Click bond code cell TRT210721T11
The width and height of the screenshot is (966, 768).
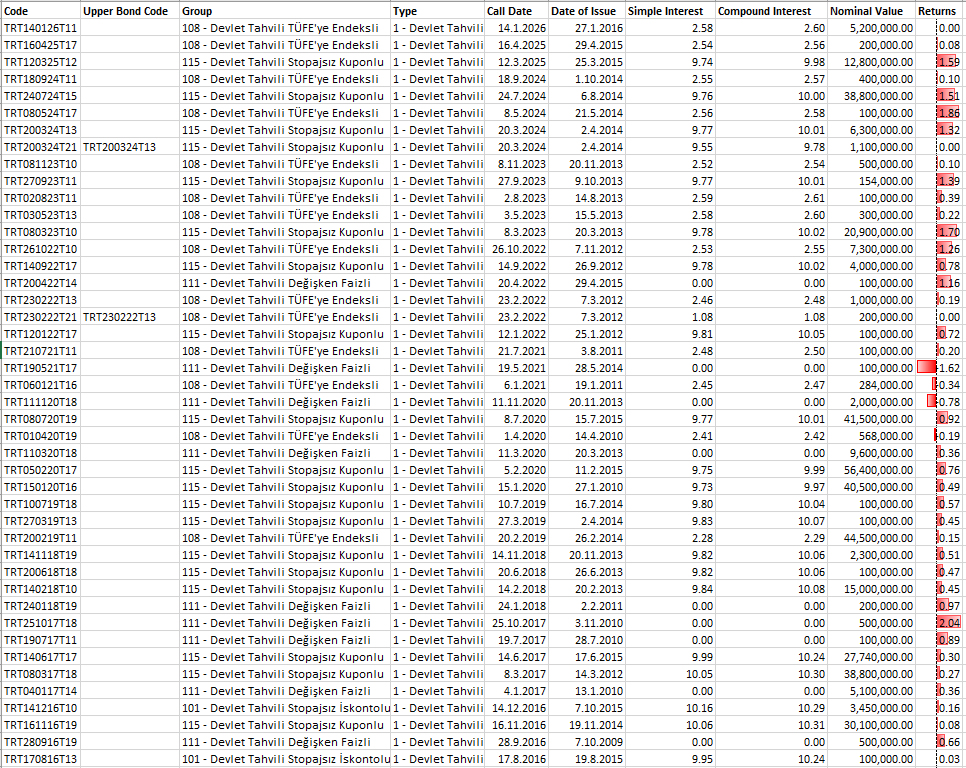41,351
